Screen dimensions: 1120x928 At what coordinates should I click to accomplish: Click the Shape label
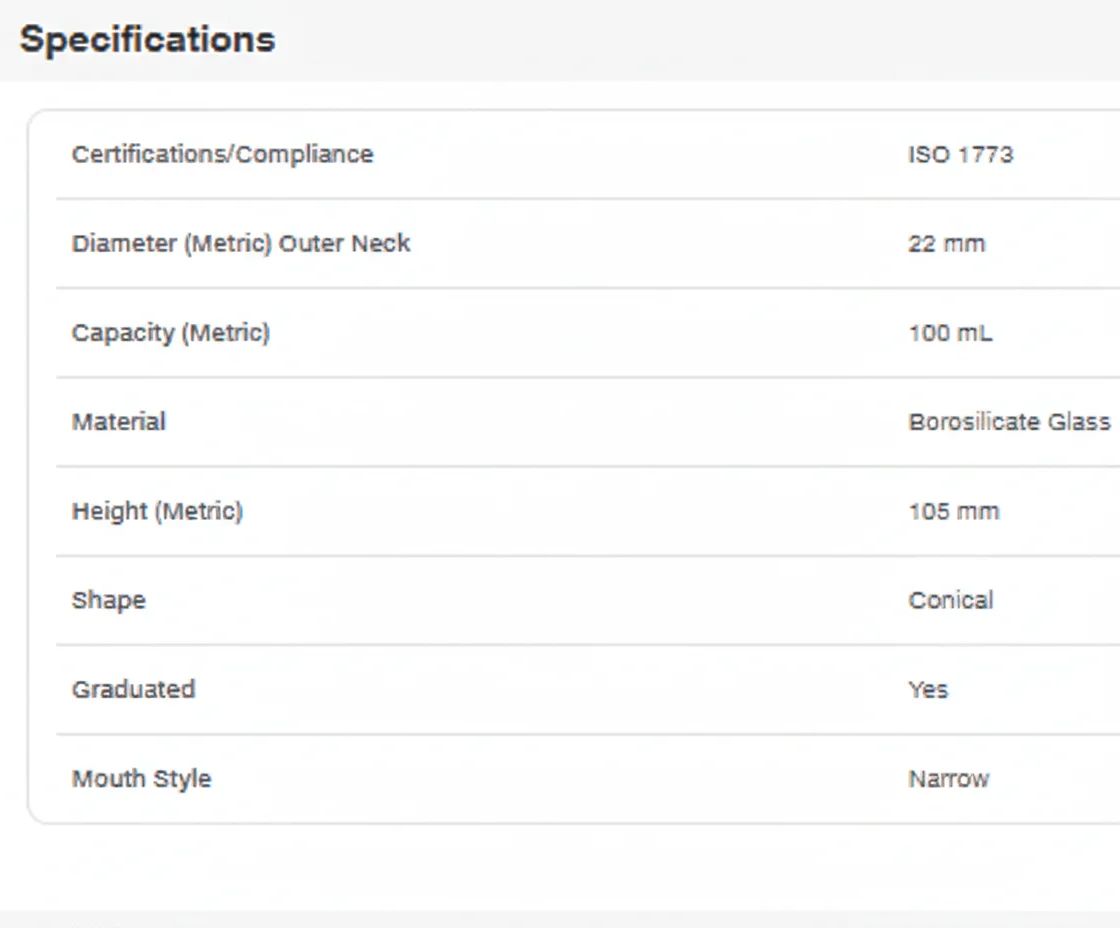coord(109,601)
